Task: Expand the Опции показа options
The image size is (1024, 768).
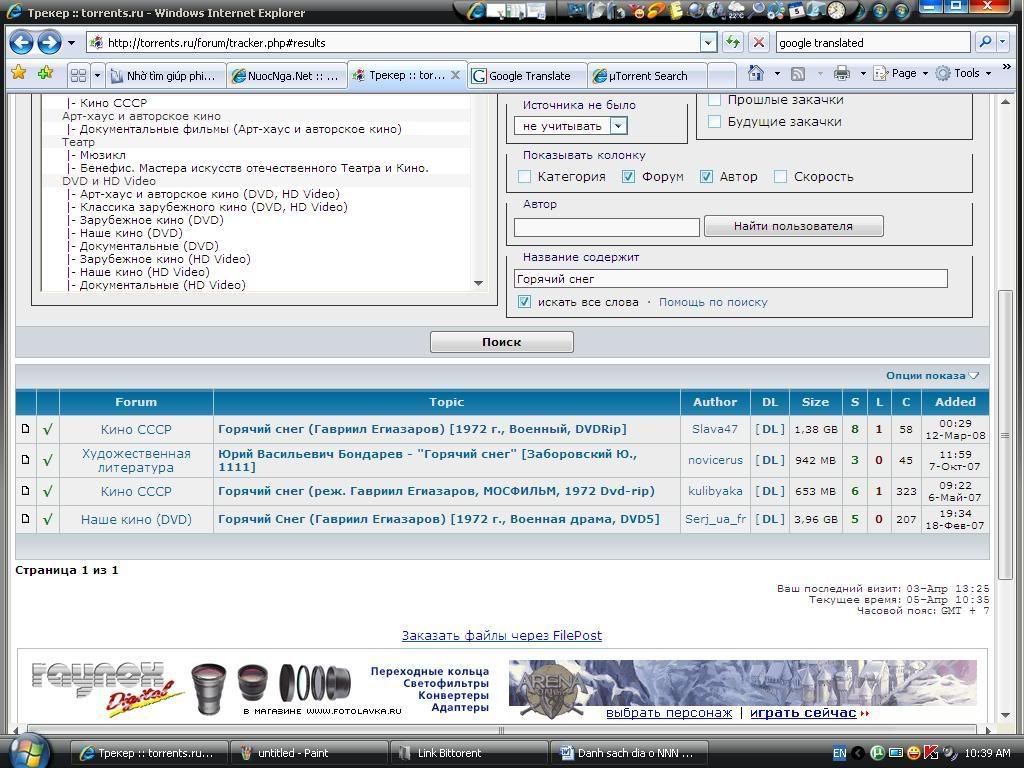Action: (x=932, y=376)
